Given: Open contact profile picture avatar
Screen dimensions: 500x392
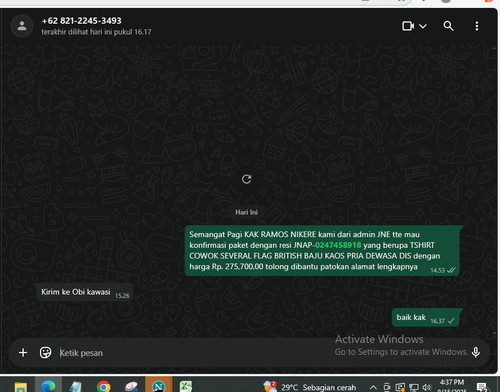Looking at the screenshot, I should (x=22, y=26).
